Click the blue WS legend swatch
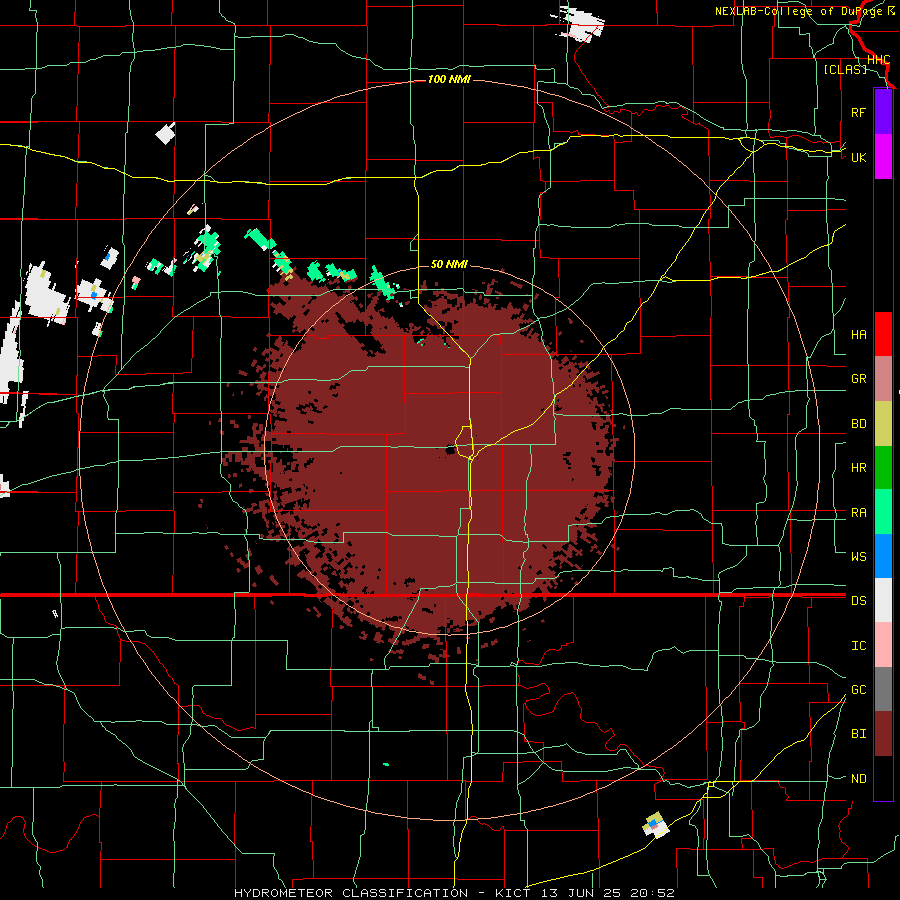 point(883,556)
